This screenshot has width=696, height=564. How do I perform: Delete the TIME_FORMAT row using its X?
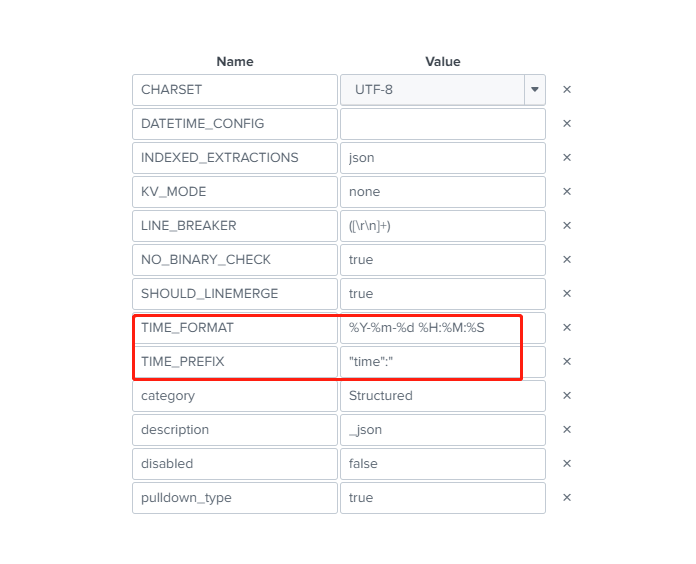click(x=567, y=328)
